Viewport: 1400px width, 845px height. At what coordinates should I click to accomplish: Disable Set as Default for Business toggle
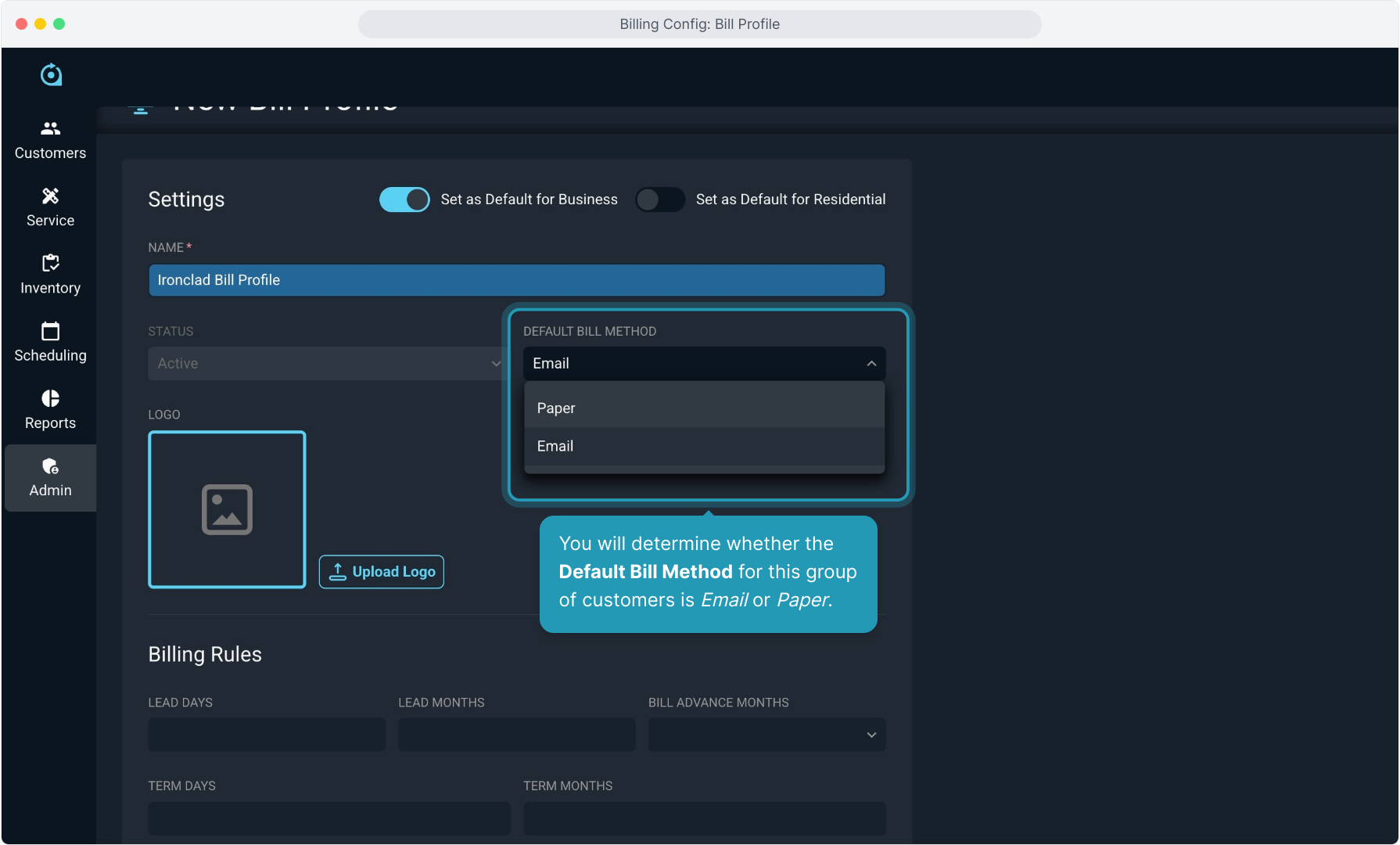tap(404, 200)
